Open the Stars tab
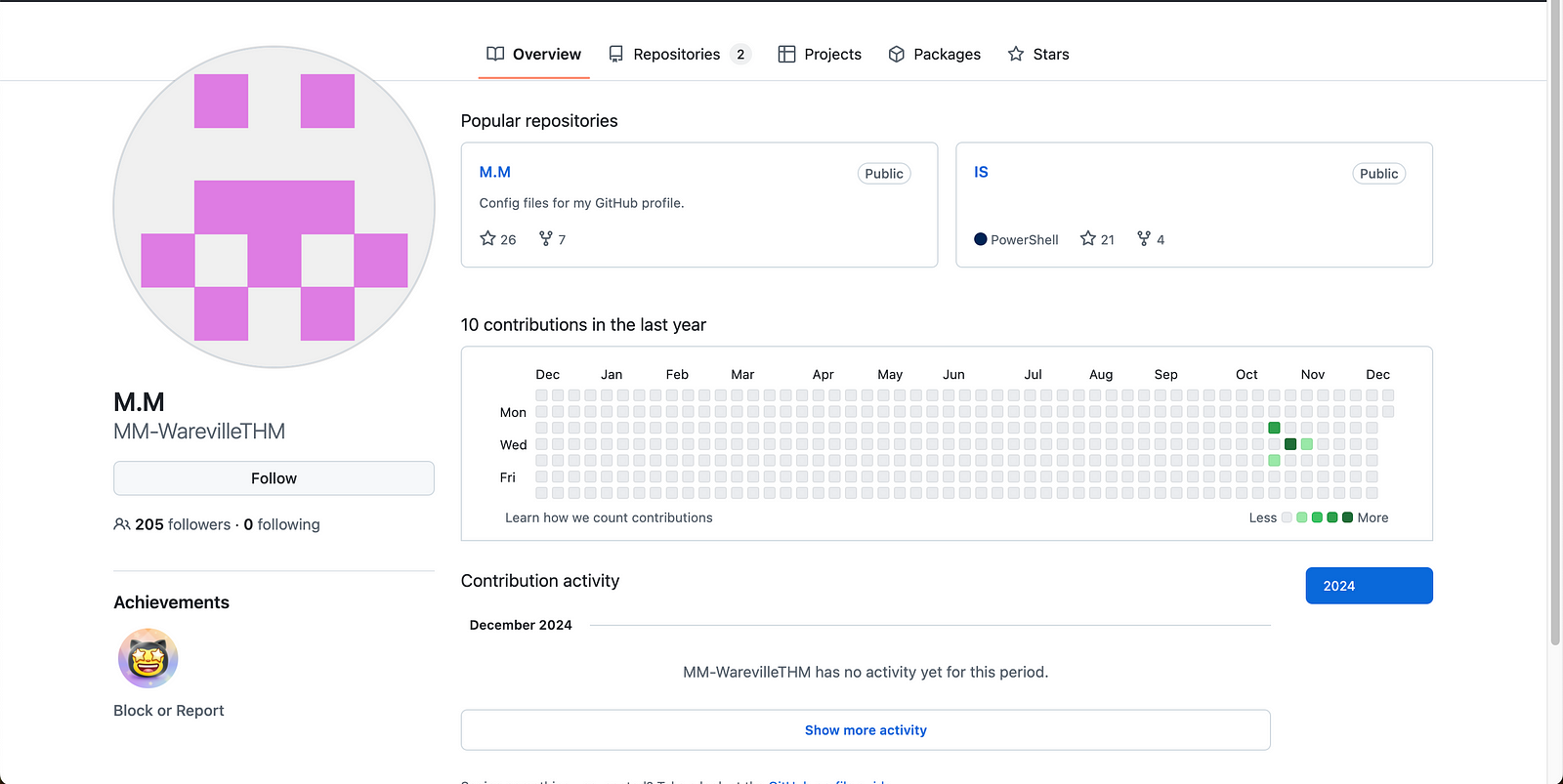Screen dimensions: 1563x784 tap(1037, 54)
